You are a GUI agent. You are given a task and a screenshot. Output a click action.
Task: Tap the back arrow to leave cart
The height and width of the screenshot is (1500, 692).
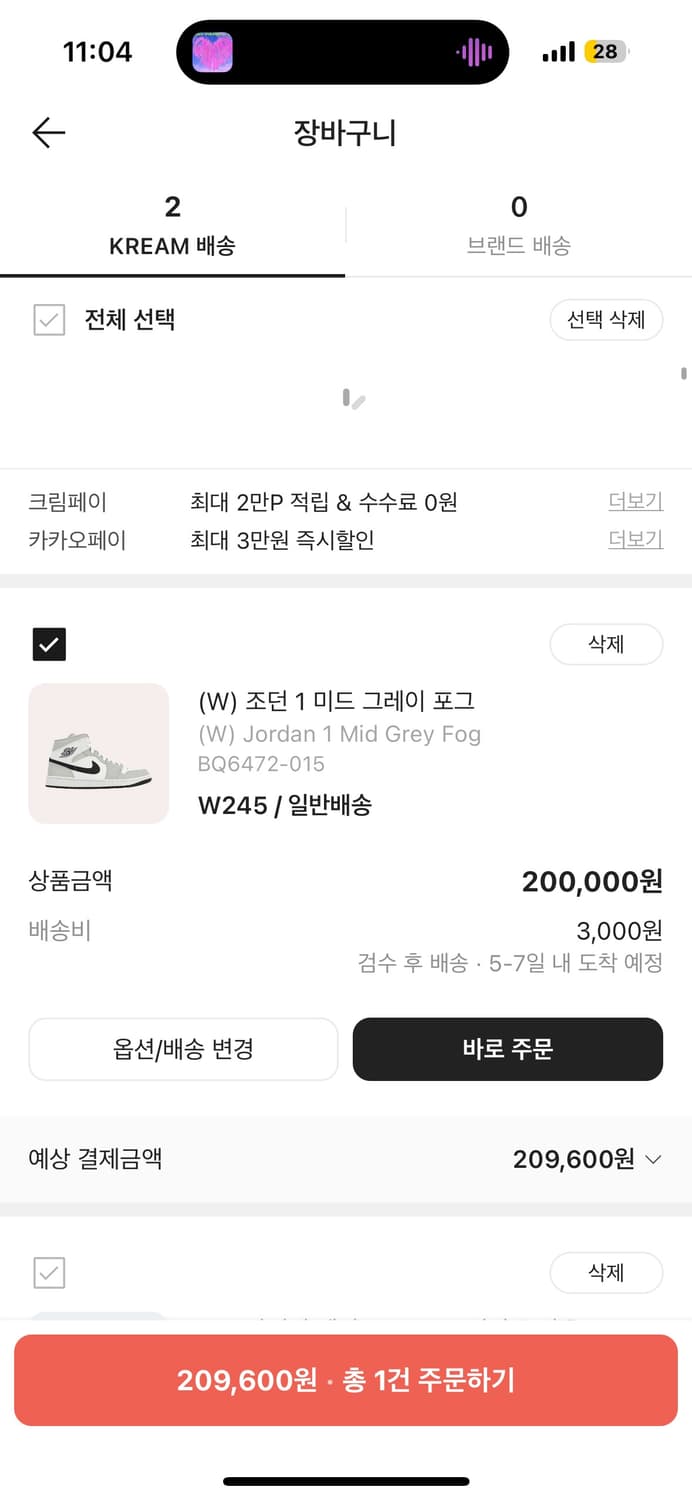48,132
